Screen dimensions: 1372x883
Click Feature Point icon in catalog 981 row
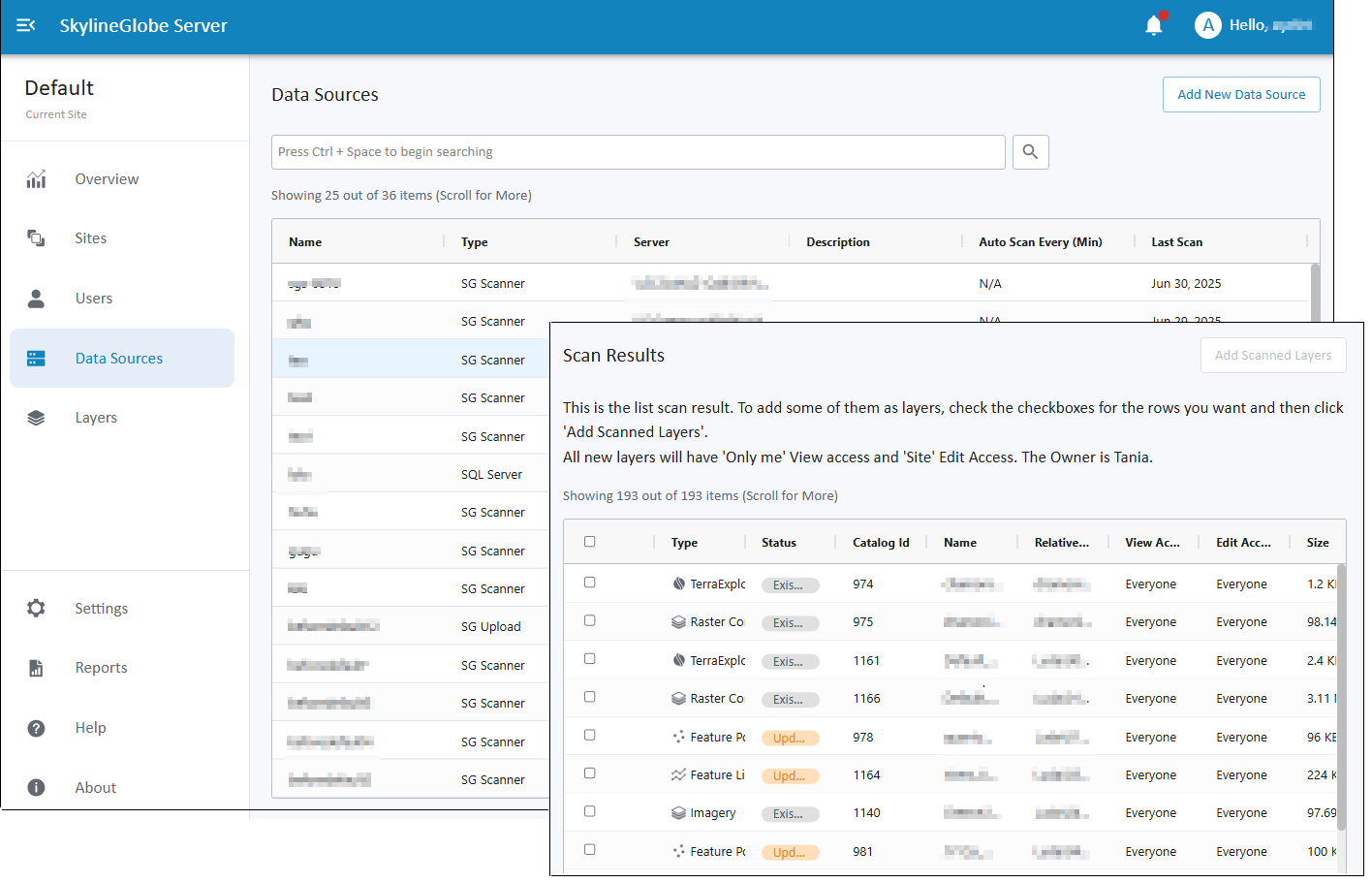(679, 852)
